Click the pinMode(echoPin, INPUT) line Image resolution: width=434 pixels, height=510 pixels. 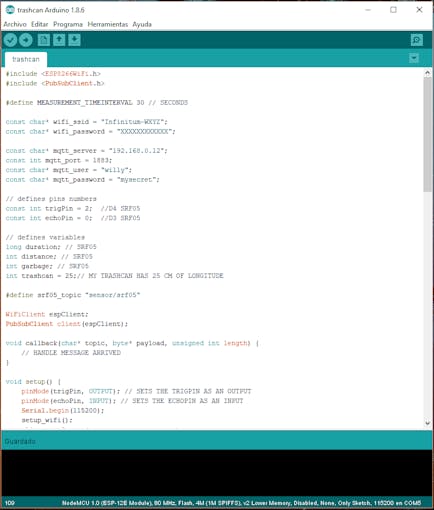point(132,401)
